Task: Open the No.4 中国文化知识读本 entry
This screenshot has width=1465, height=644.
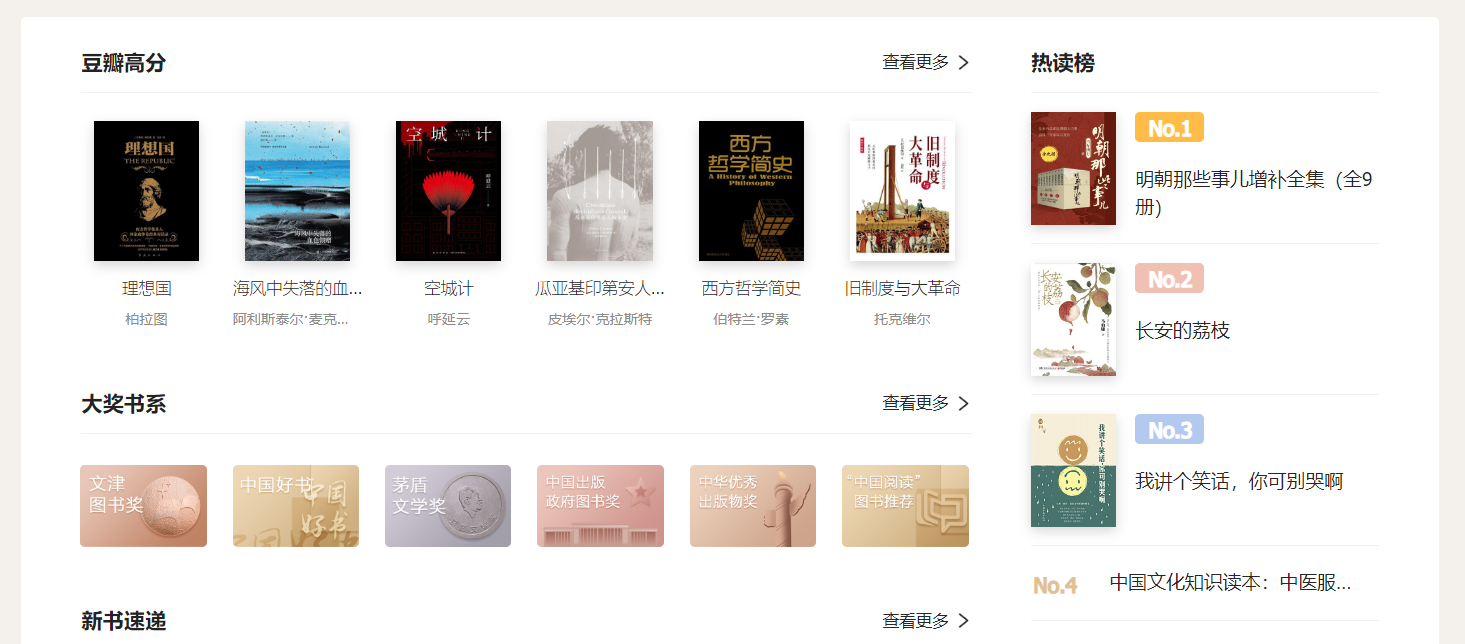Action: [x=1205, y=583]
